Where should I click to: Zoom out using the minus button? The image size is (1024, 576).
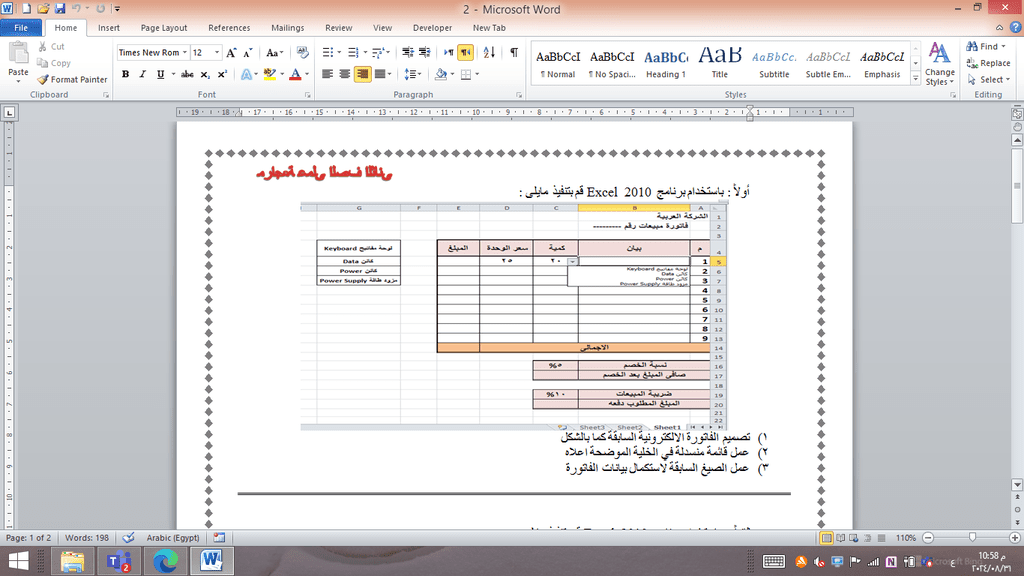[928, 537]
